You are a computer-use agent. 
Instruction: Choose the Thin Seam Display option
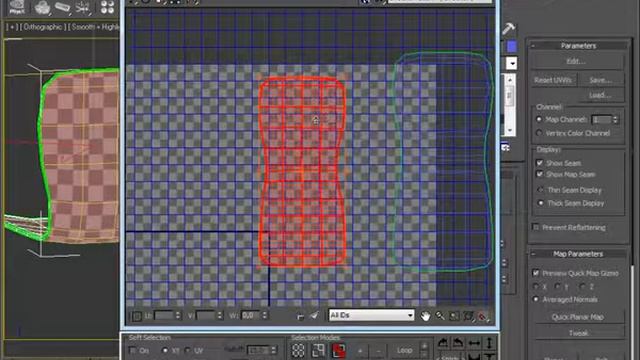pyautogui.click(x=541, y=190)
